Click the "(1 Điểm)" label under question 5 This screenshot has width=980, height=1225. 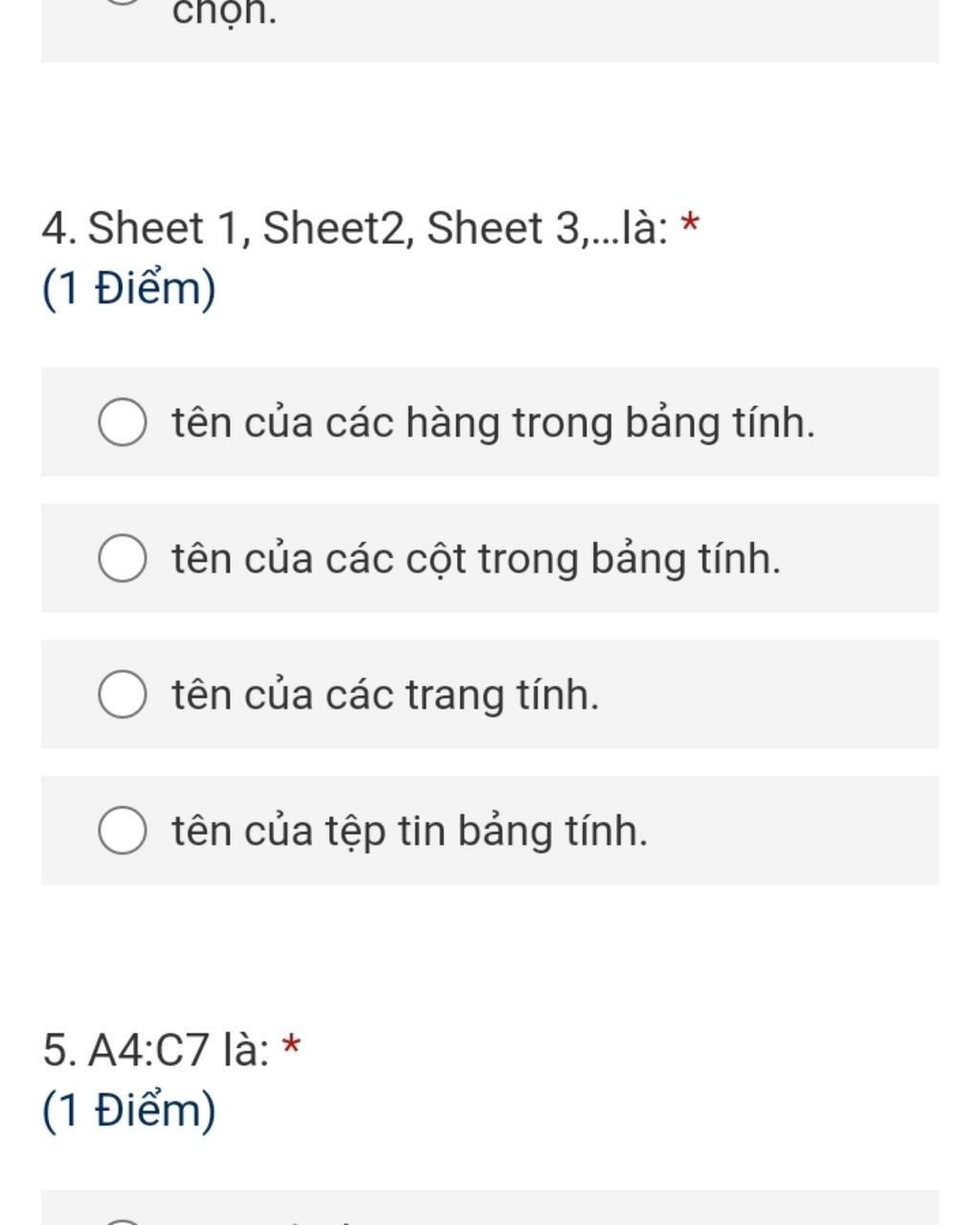click(x=129, y=1110)
